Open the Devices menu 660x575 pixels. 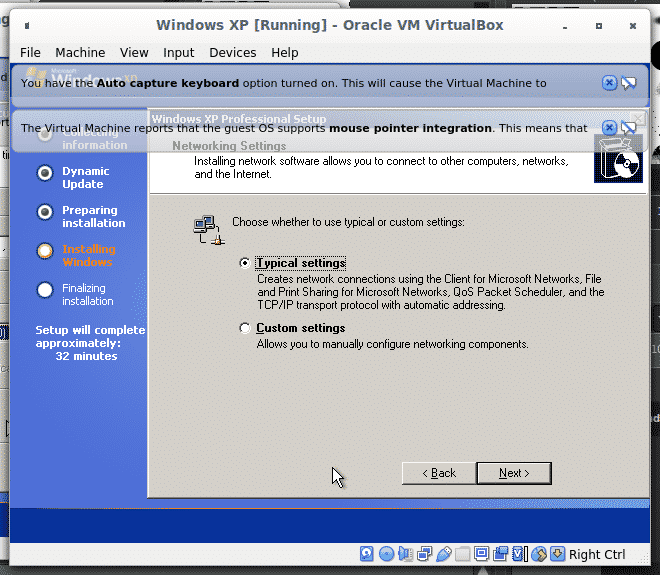[x=233, y=53]
